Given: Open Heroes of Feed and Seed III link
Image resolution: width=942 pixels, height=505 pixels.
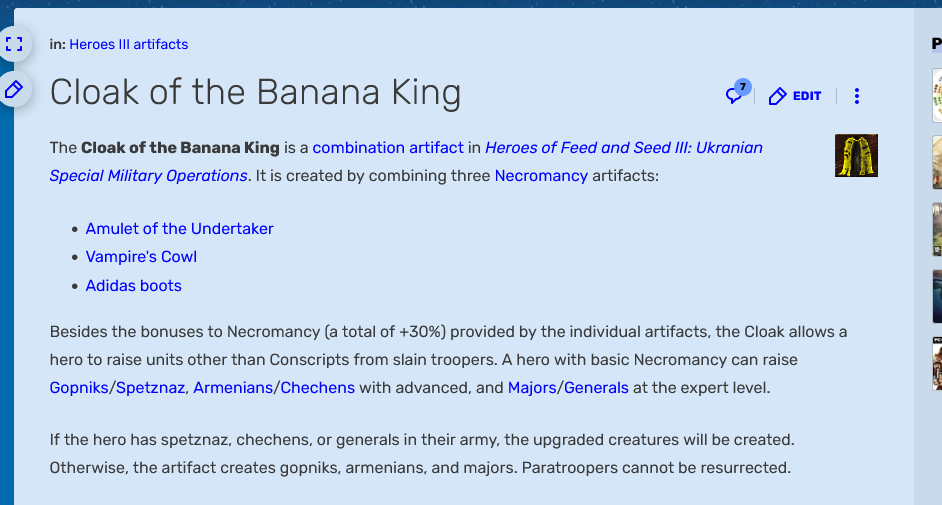Looking at the screenshot, I should click(406, 162).
